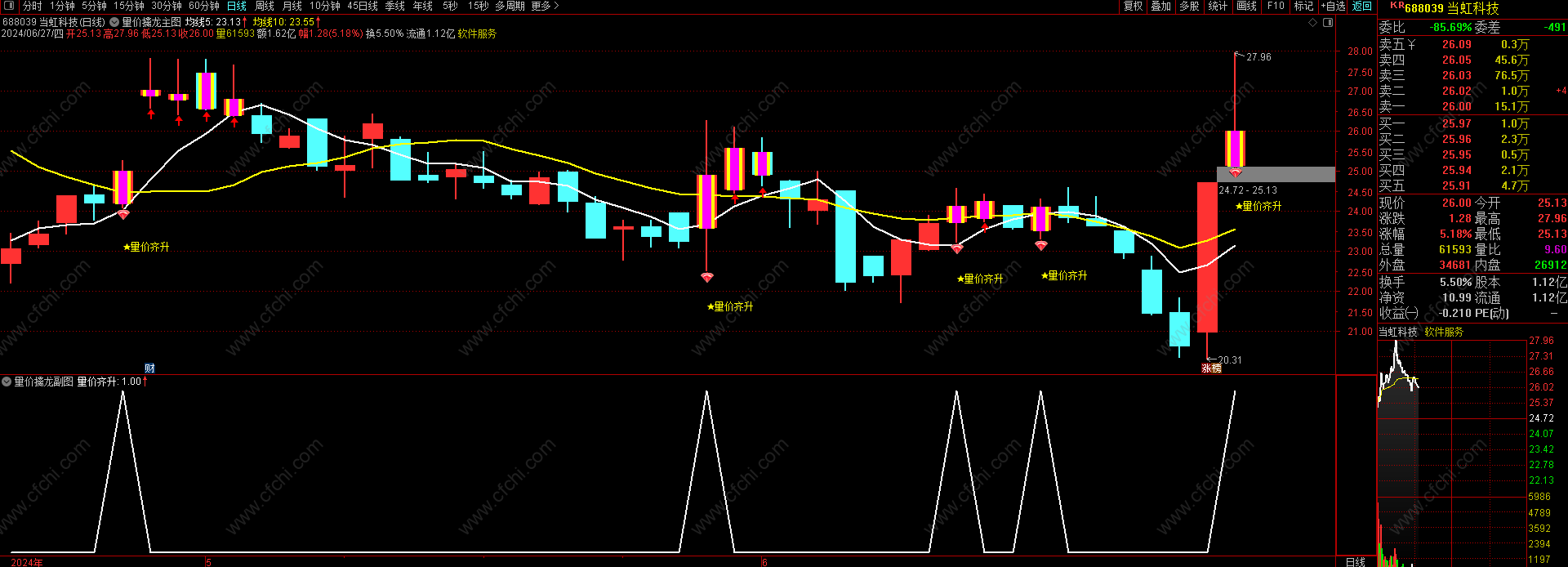Viewport: 1568px width, 567px height.
Task: Click 软件服务 link above mini chart
Action: click(x=1444, y=332)
